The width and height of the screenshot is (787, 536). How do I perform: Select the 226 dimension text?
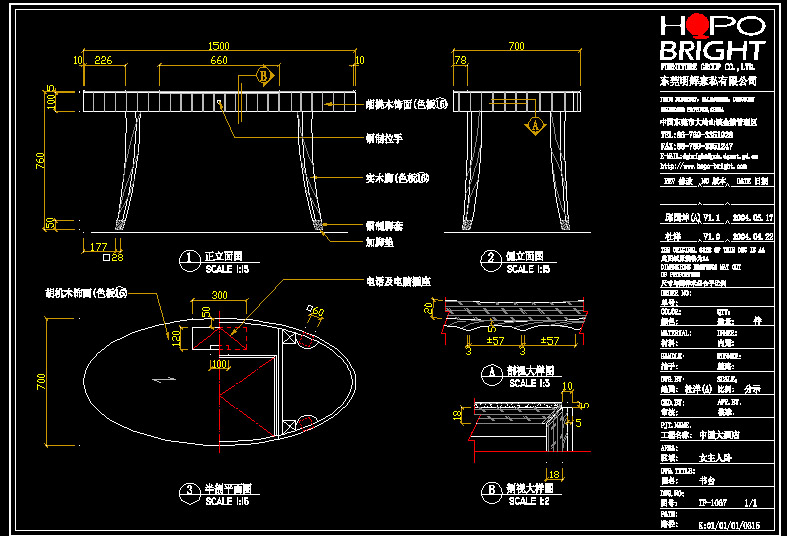click(x=103, y=60)
